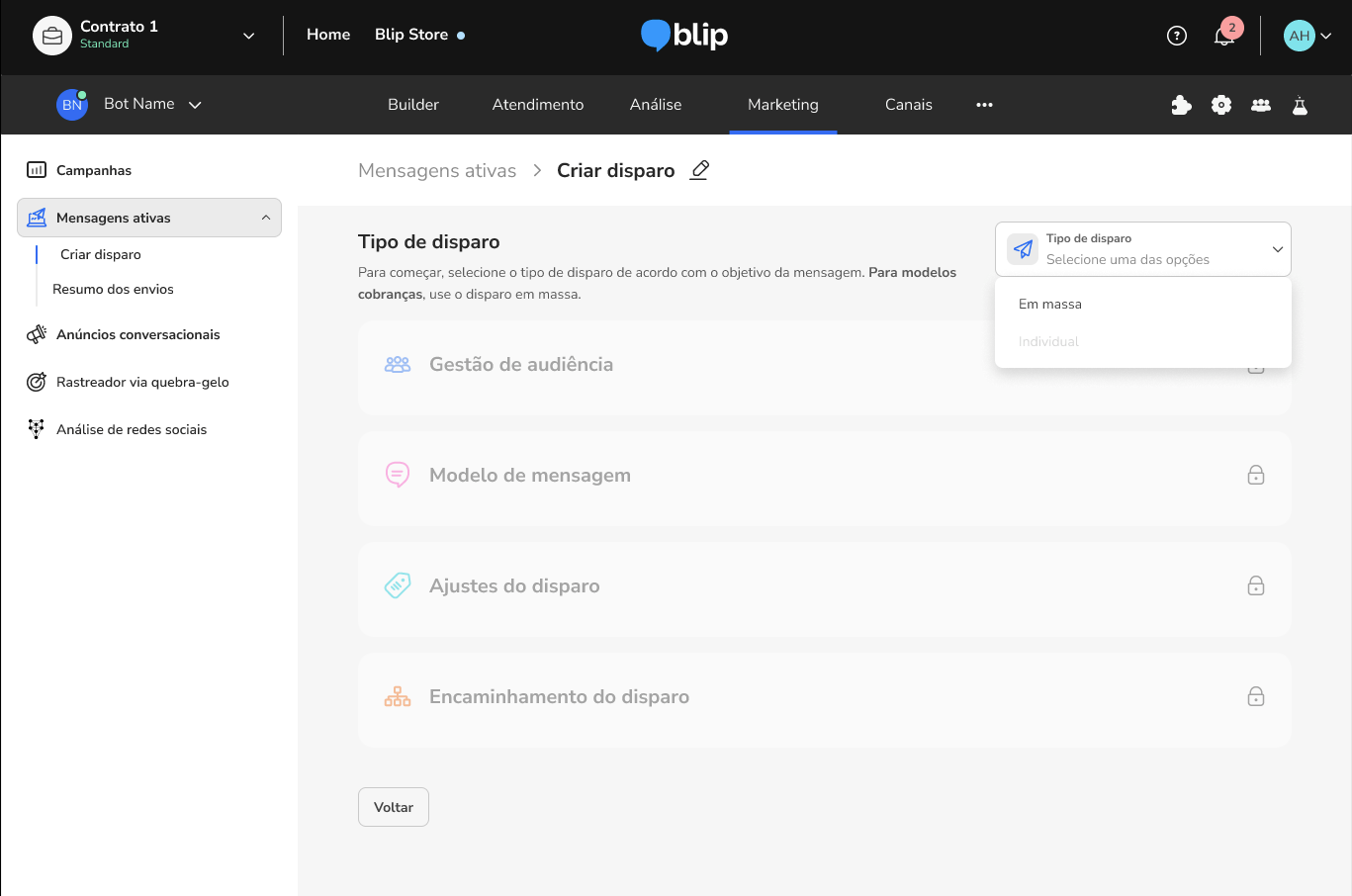Click the more options ellipsis in navigation
1352x896 pixels.
(984, 105)
